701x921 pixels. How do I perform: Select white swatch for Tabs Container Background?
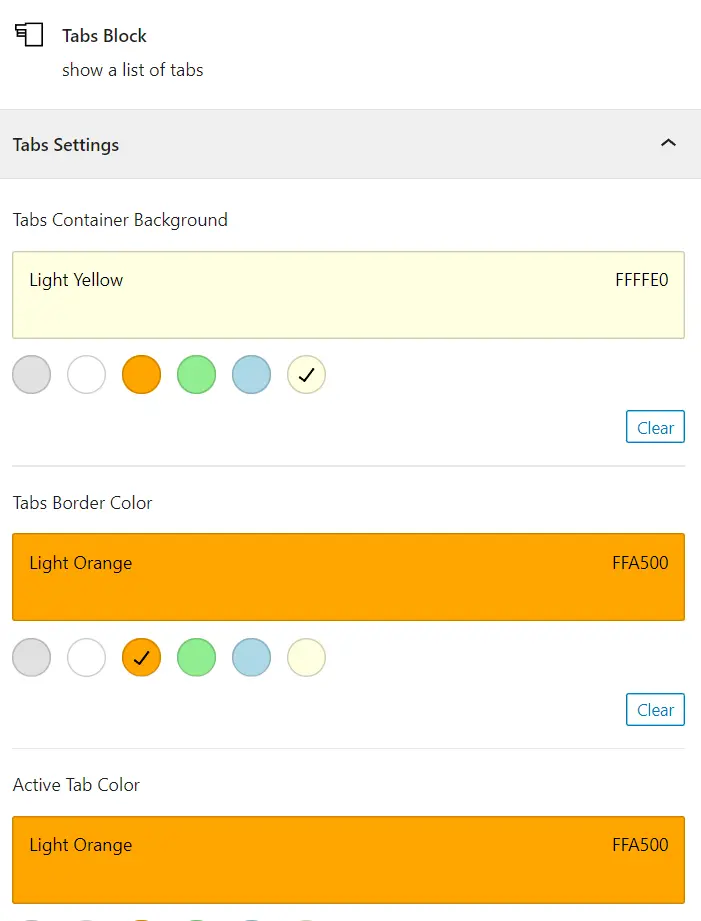pyautogui.click(x=86, y=374)
